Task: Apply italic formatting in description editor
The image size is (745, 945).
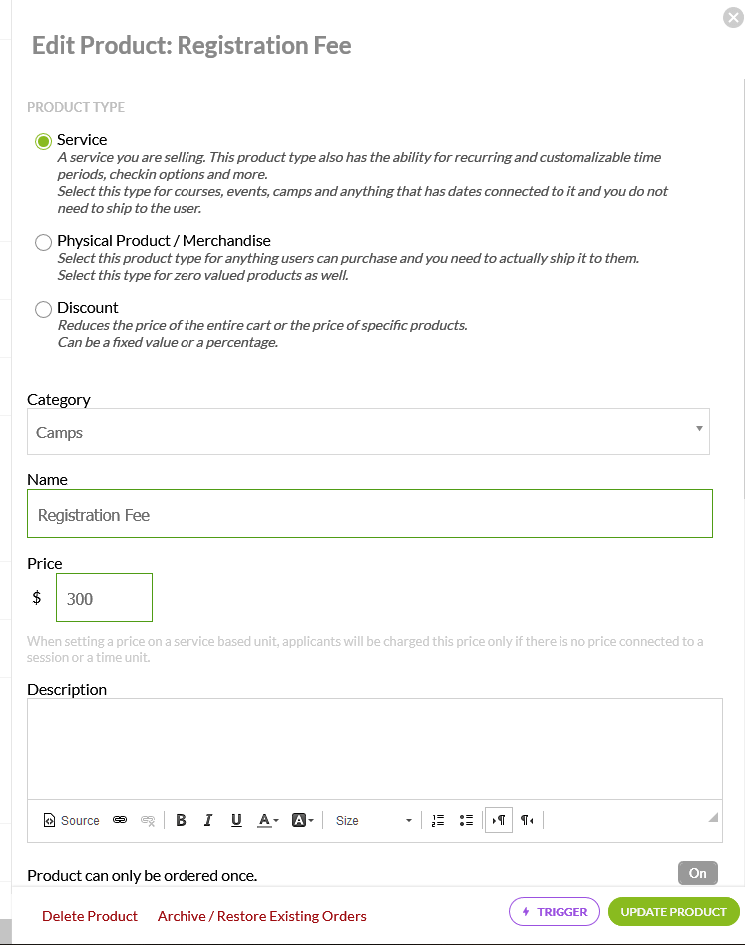Action: pyautogui.click(x=208, y=820)
